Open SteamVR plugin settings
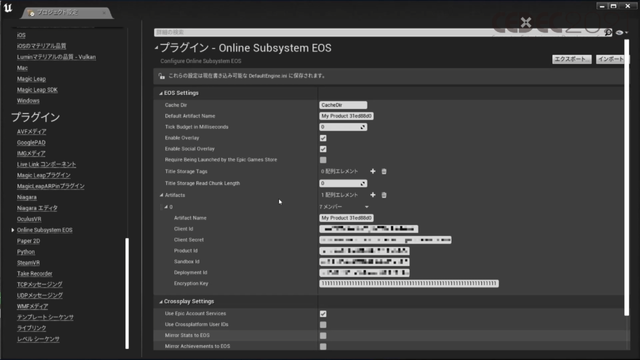Image resolution: width=640 pixels, height=360 pixels. click(28, 263)
